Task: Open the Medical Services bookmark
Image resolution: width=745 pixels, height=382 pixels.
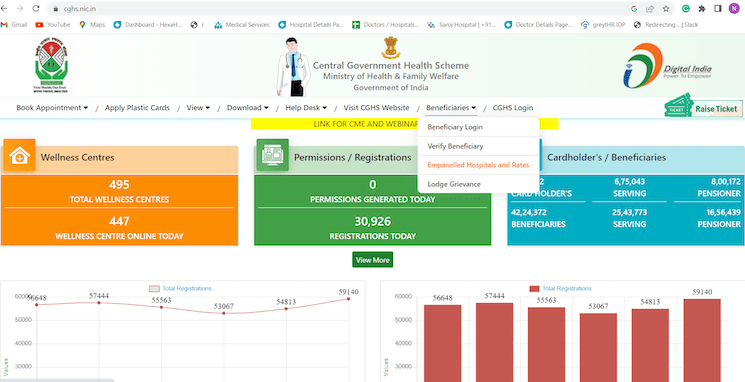Action: (x=242, y=25)
